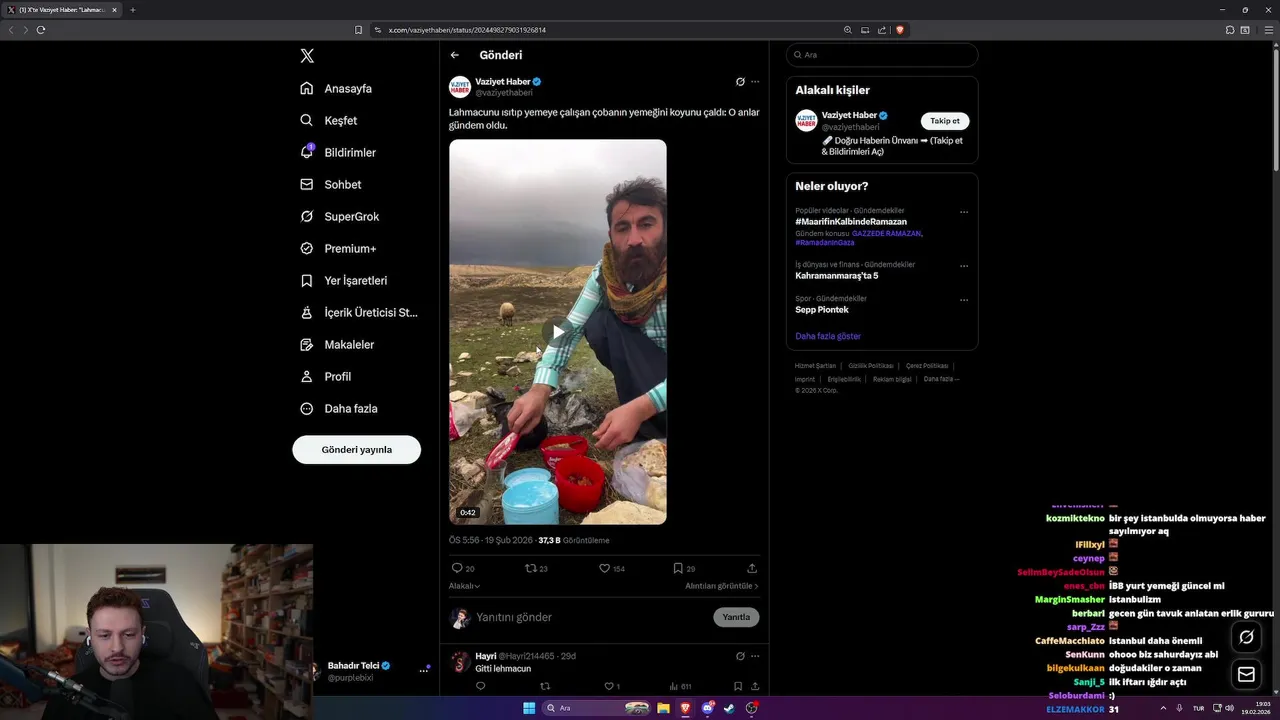Open Hayri's profile avatar
Screen dimensions: 1280x720
(x=460, y=662)
